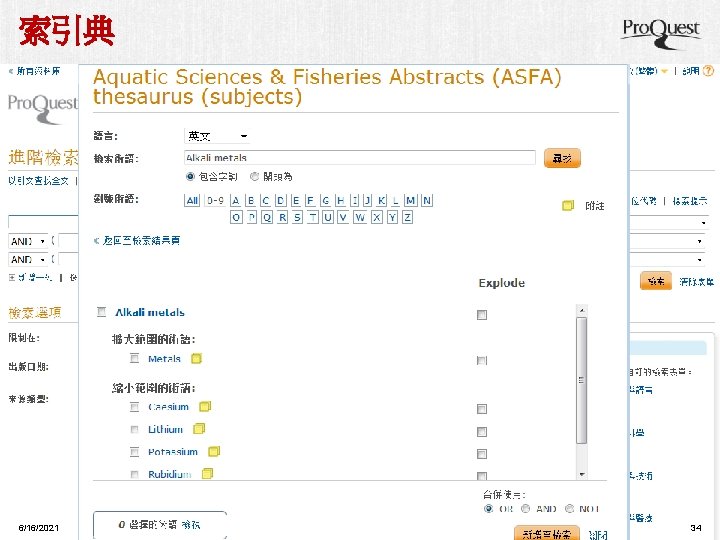This screenshot has height=540, width=720.
Task: Browse terms starting with letter A
Action: coord(236,200)
